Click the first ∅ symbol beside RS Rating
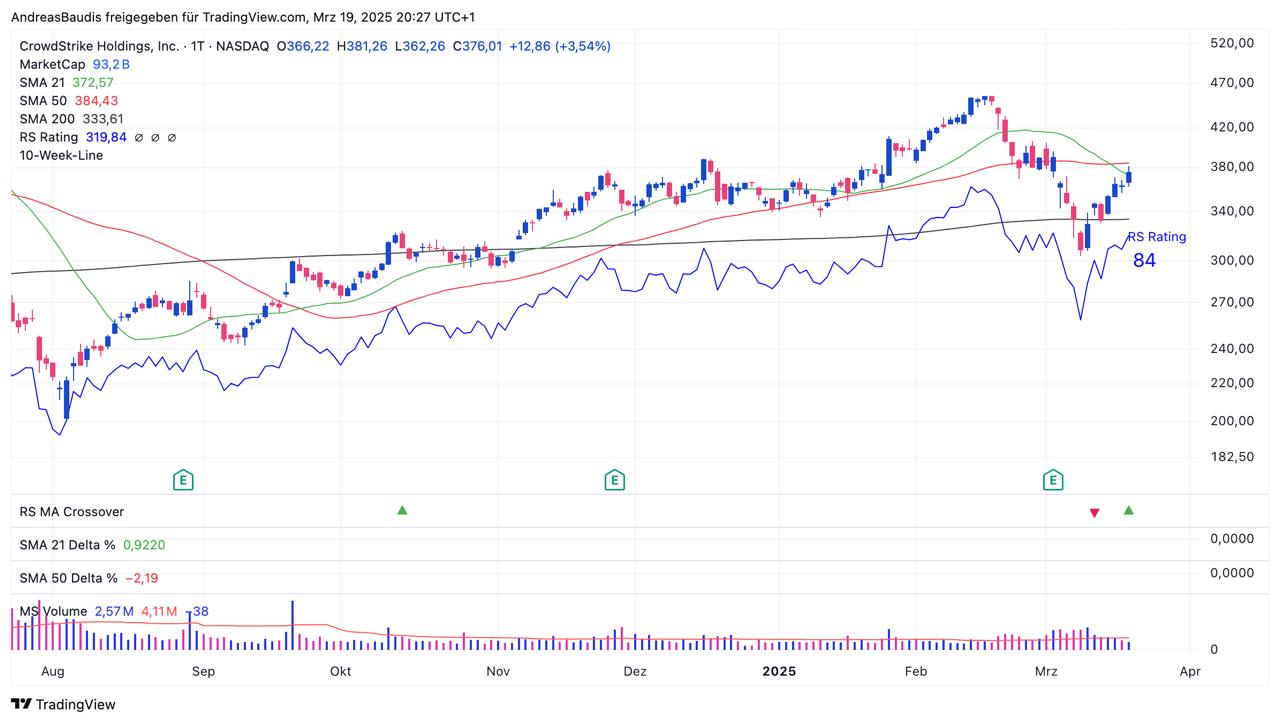The width and height of the screenshot is (1280, 723). click(139, 137)
